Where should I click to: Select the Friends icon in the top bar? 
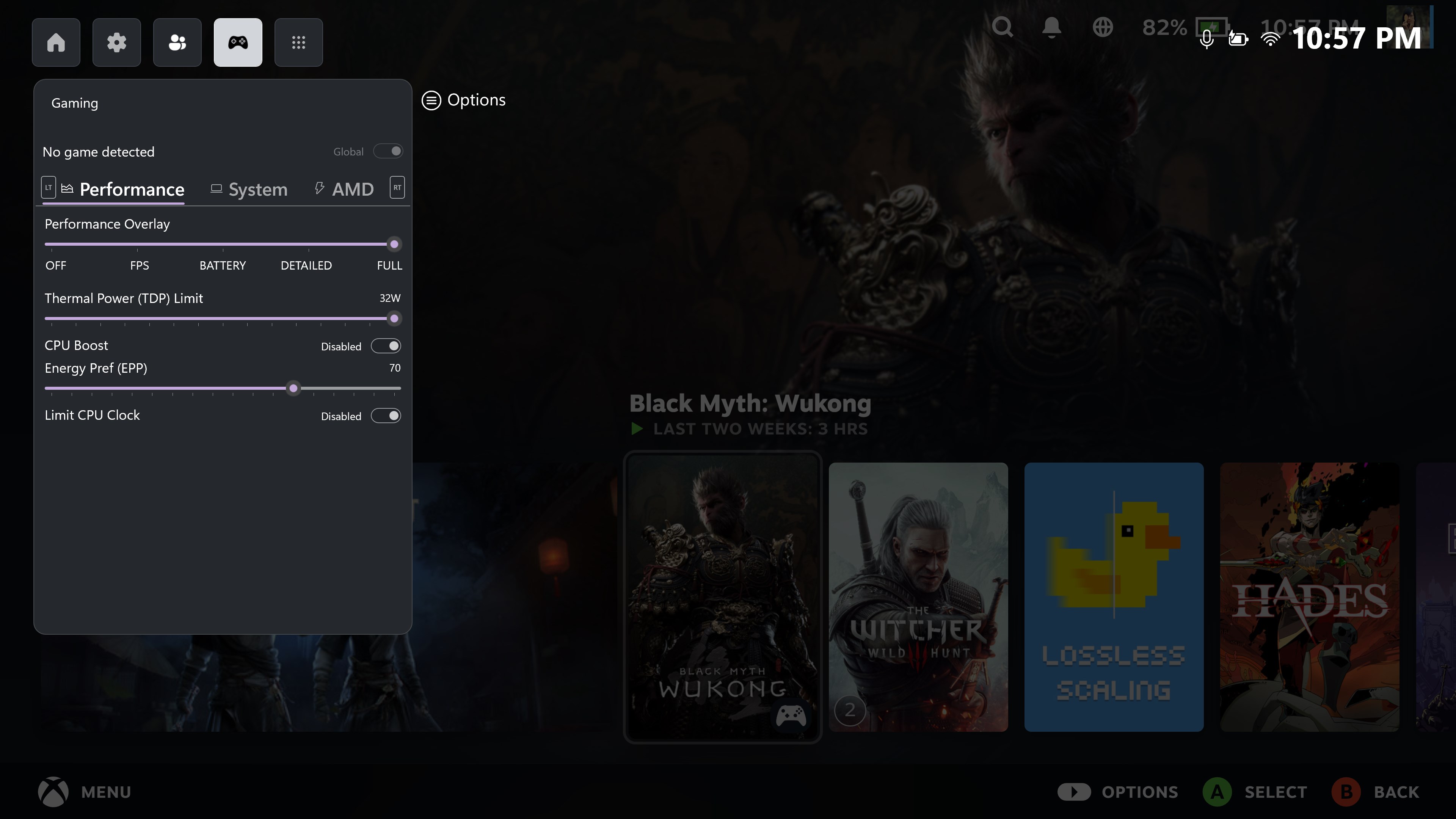point(177,42)
